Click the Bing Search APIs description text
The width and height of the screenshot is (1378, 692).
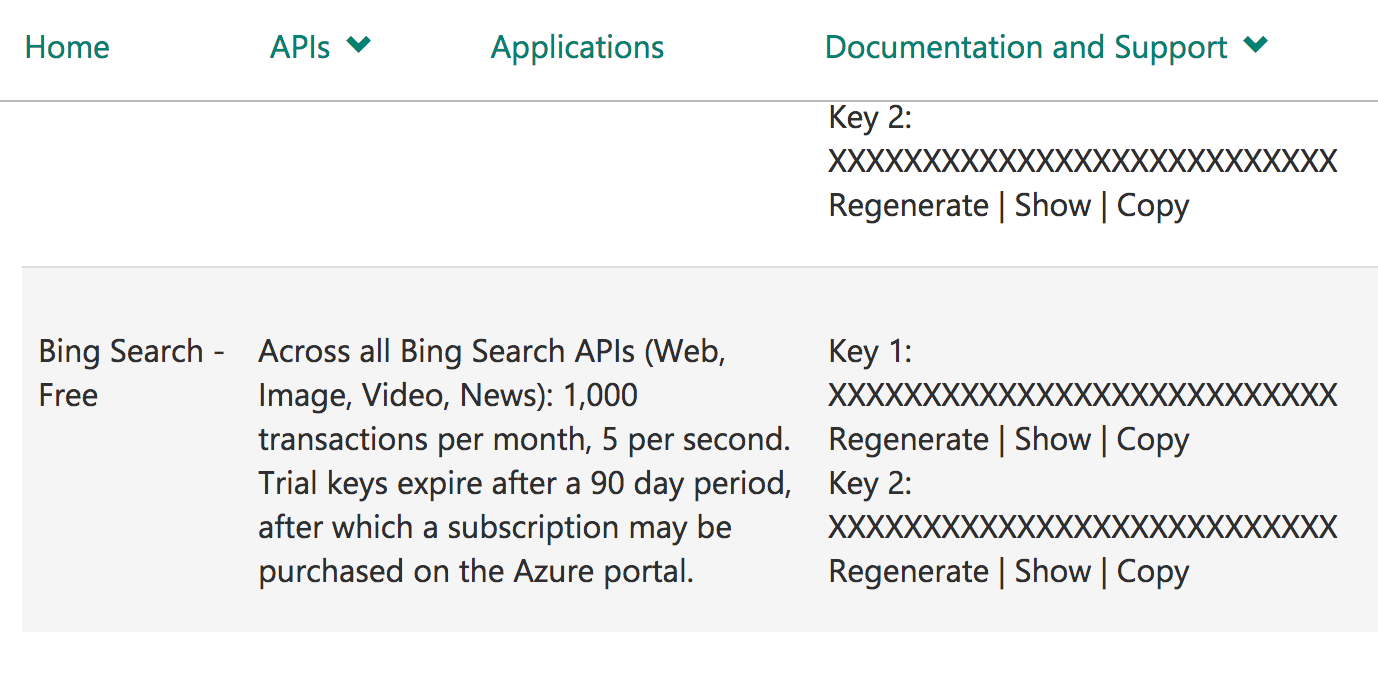click(x=524, y=461)
